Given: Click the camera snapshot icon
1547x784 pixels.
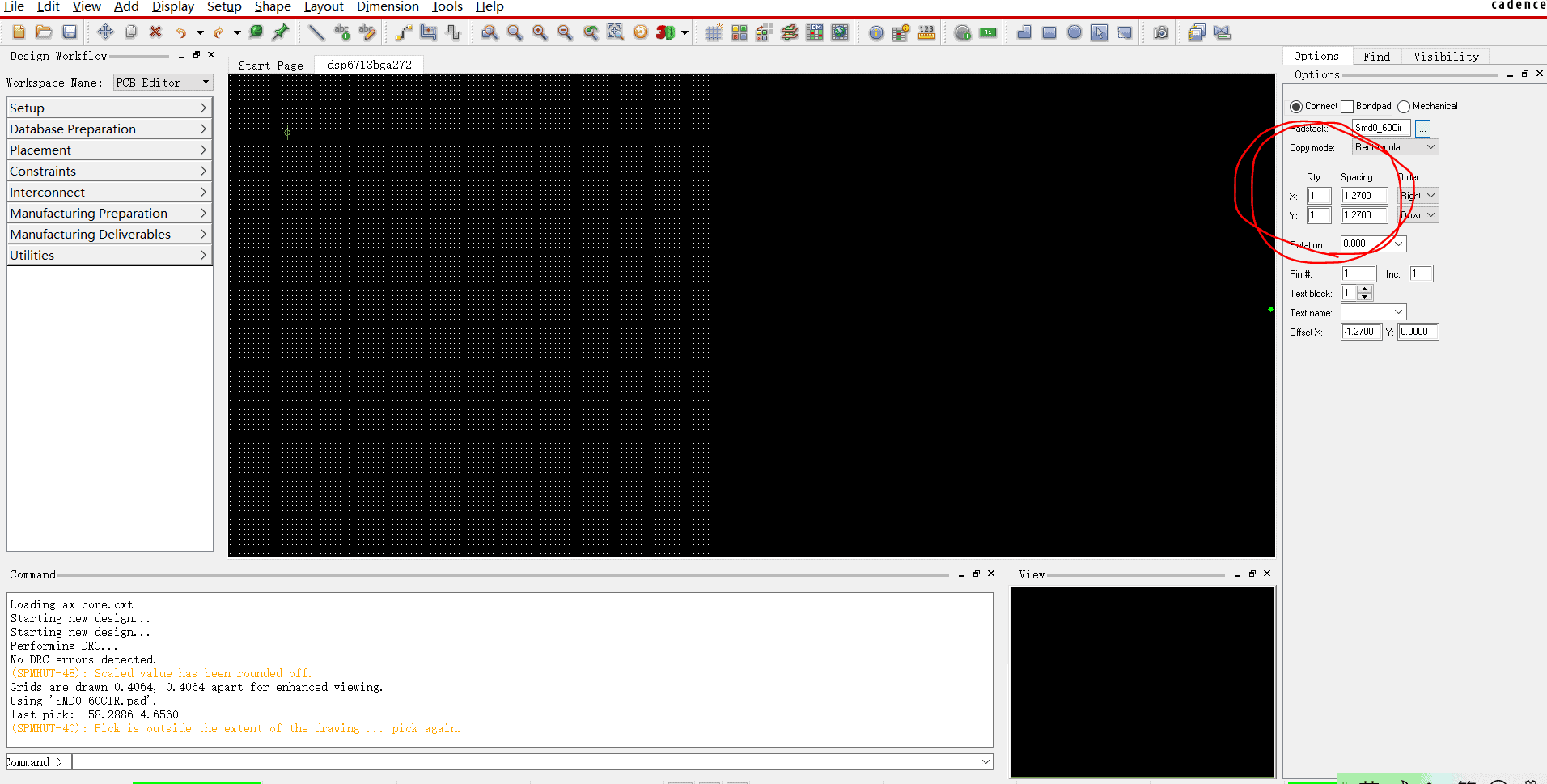Looking at the screenshot, I should pyautogui.click(x=1161, y=32).
